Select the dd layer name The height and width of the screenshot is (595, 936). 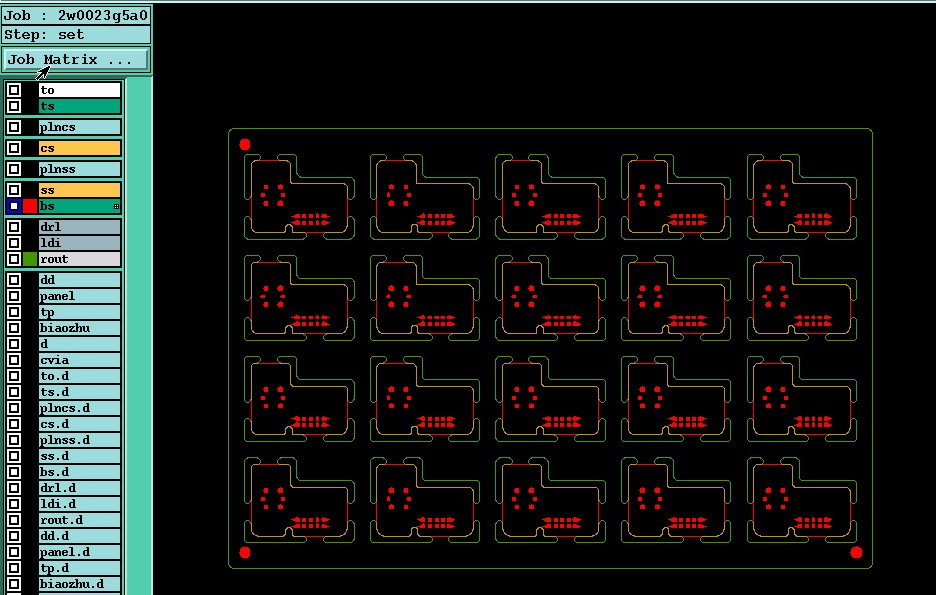pos(79,280)
